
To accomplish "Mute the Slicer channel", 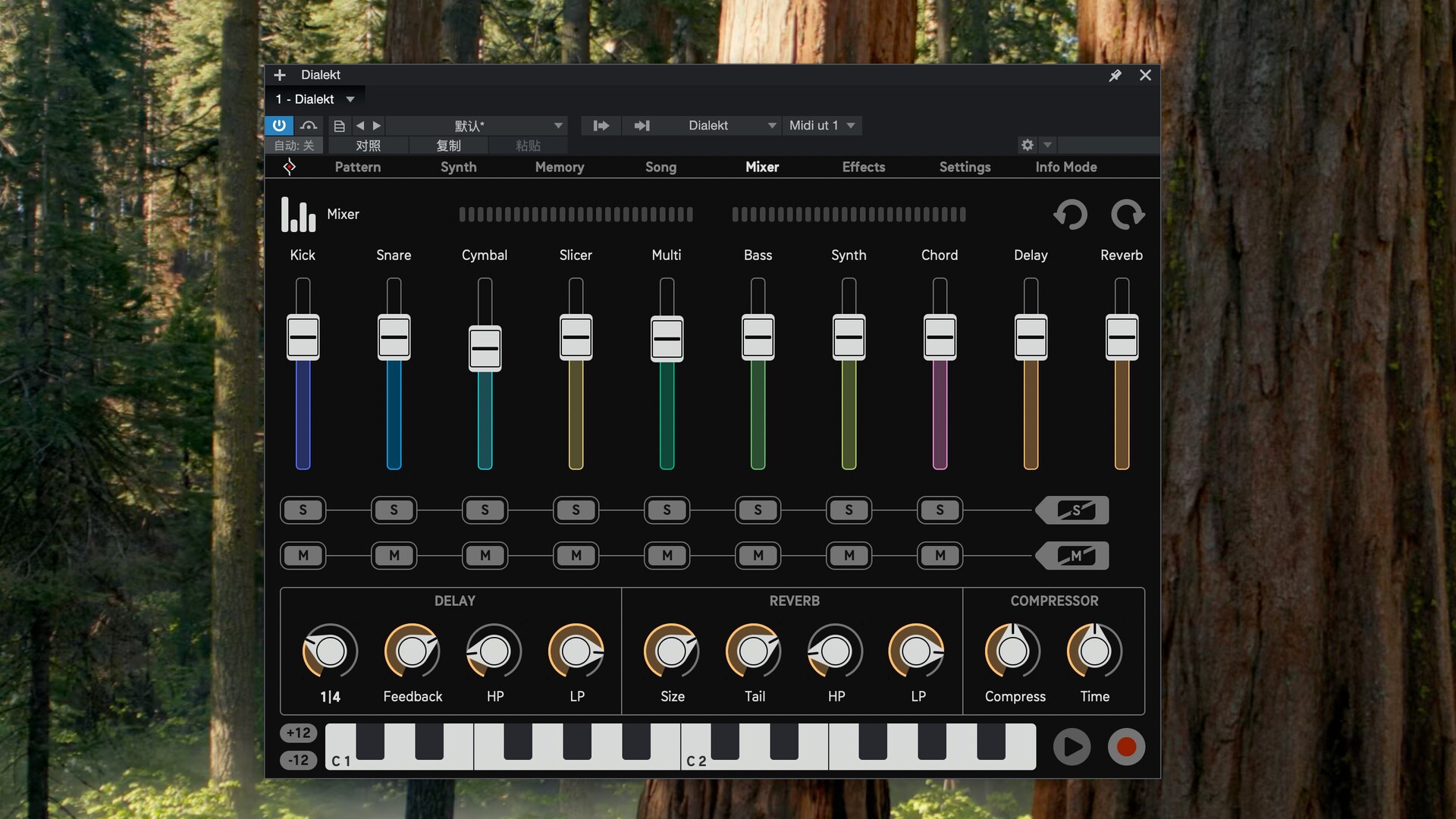I will (x=576, y=556).
